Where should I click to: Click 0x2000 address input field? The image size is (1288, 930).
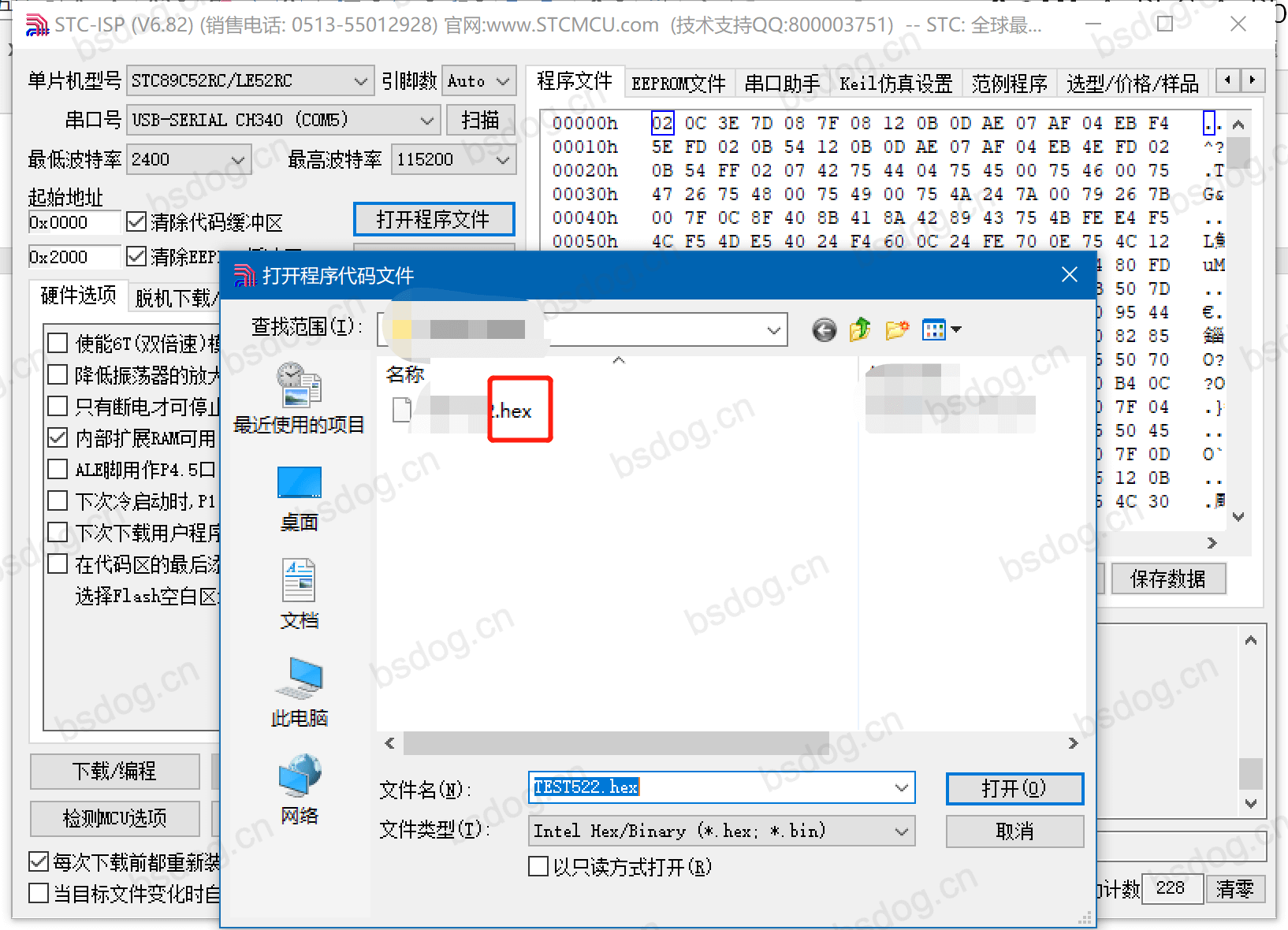click(74, 257)
